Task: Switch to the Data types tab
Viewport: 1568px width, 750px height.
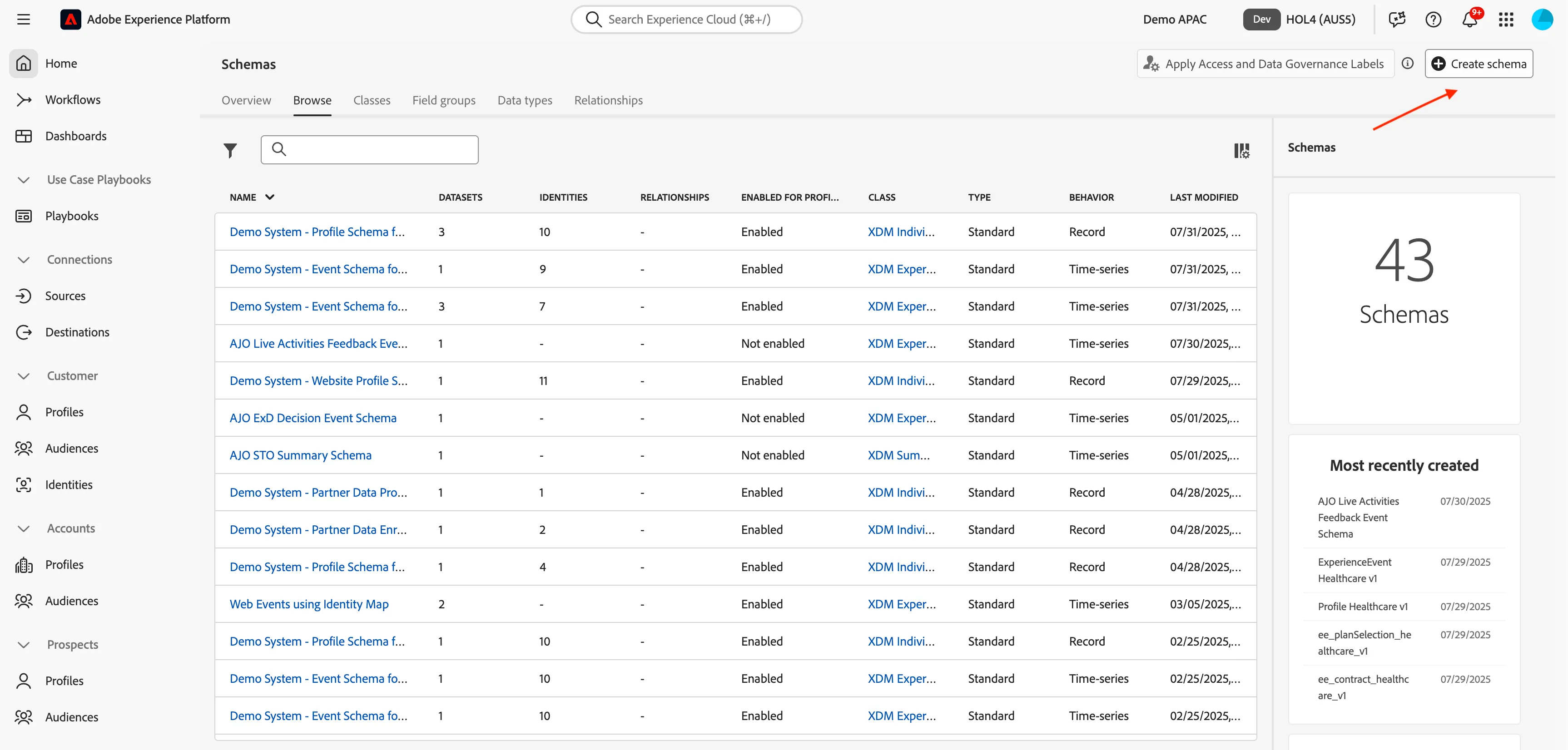Action: point(525,100)
